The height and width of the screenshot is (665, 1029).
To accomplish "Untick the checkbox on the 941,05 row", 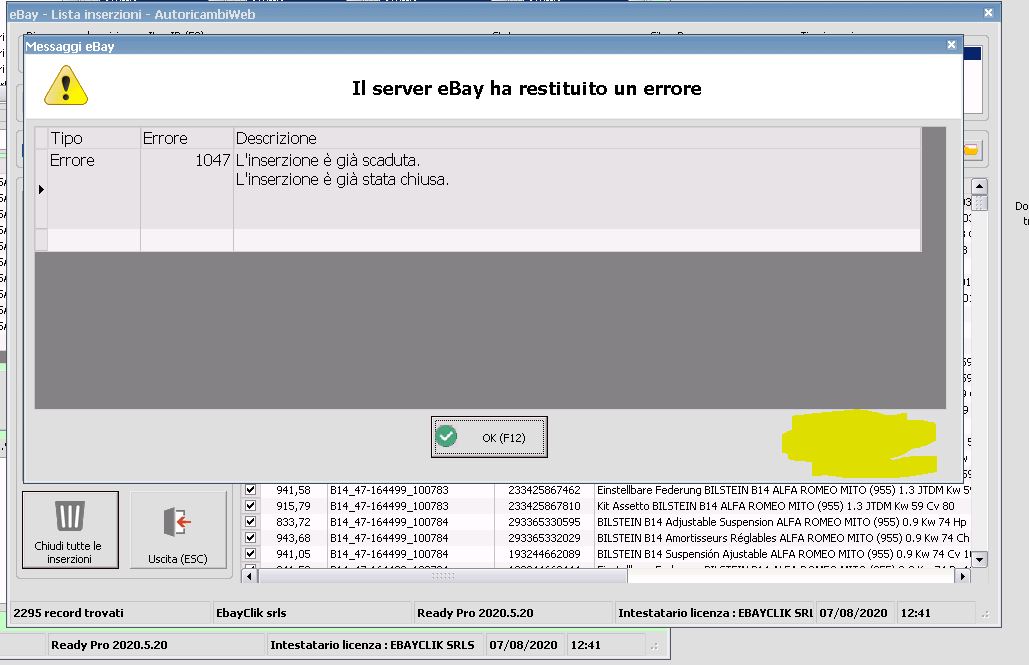I will point(250,553).
